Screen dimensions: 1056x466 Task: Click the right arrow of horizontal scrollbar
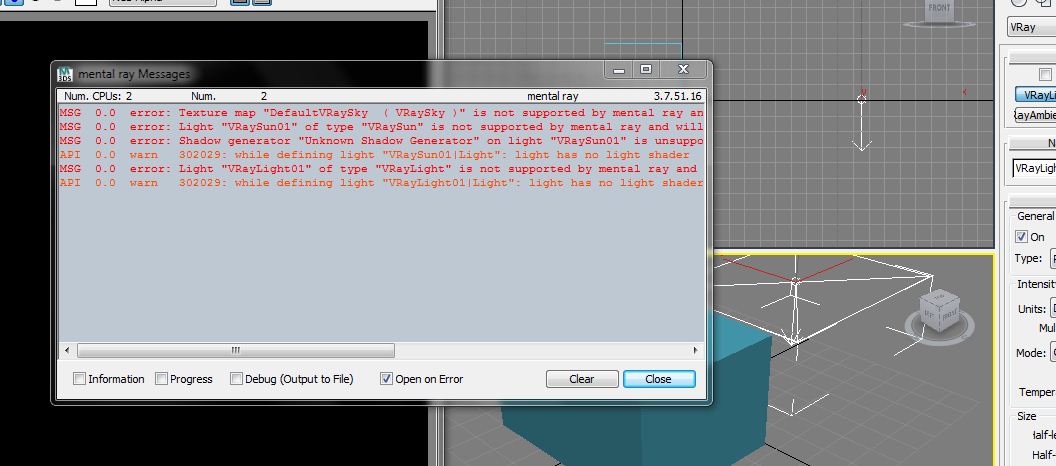pos(695,350)
